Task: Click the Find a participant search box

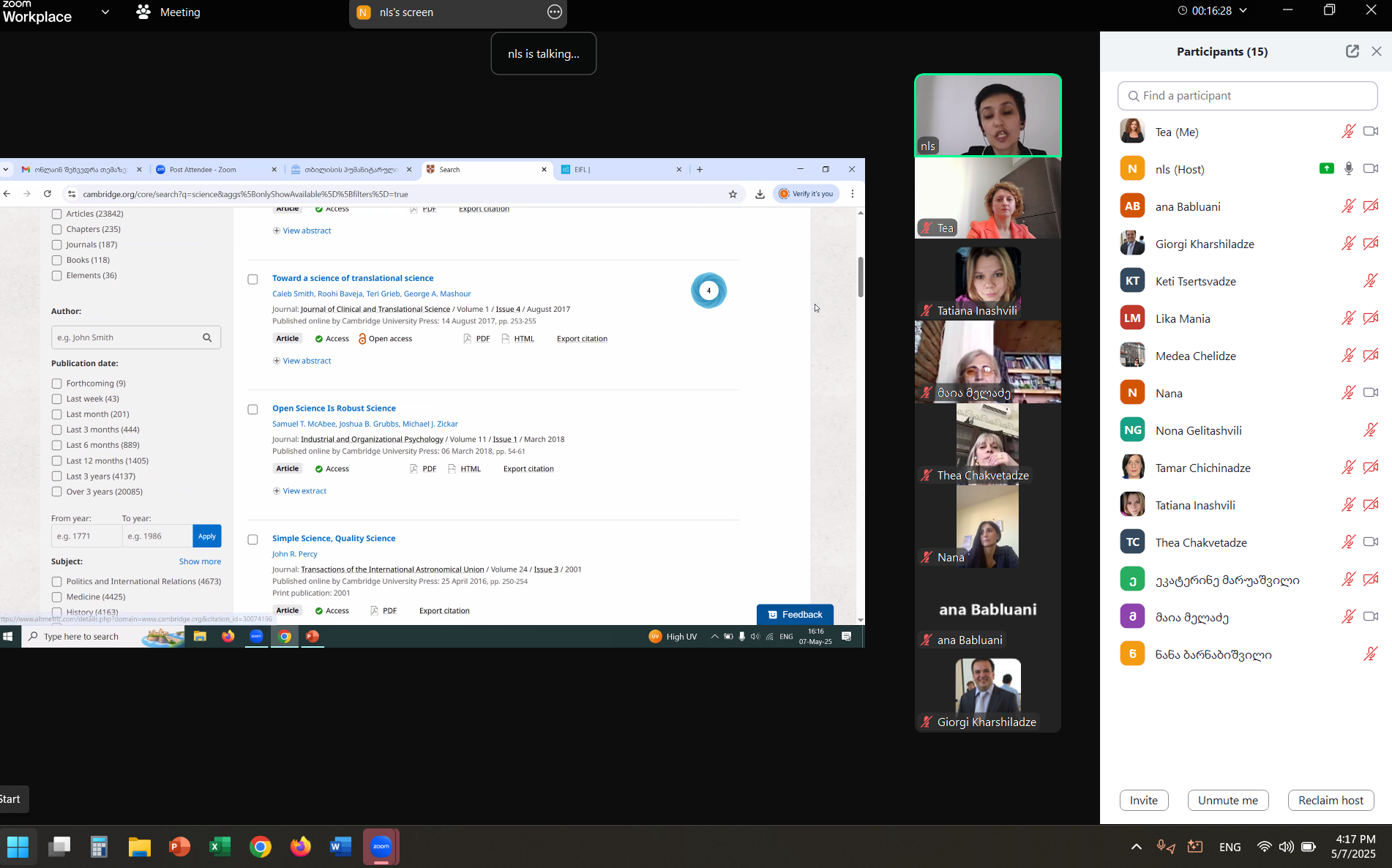Action: (1248, 96)
